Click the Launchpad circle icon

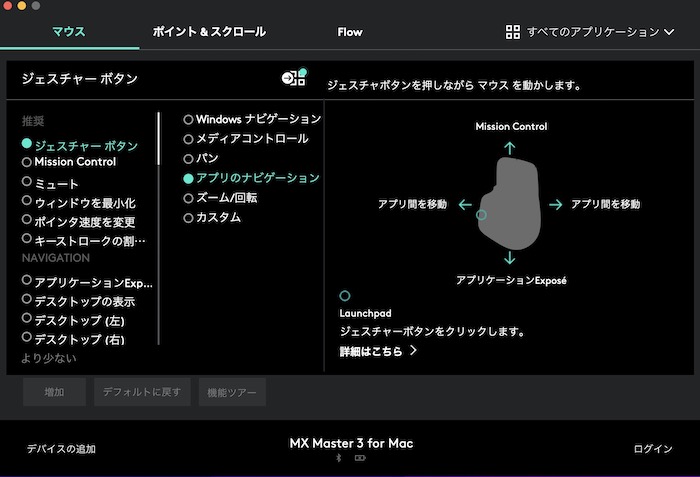[345, 296]
